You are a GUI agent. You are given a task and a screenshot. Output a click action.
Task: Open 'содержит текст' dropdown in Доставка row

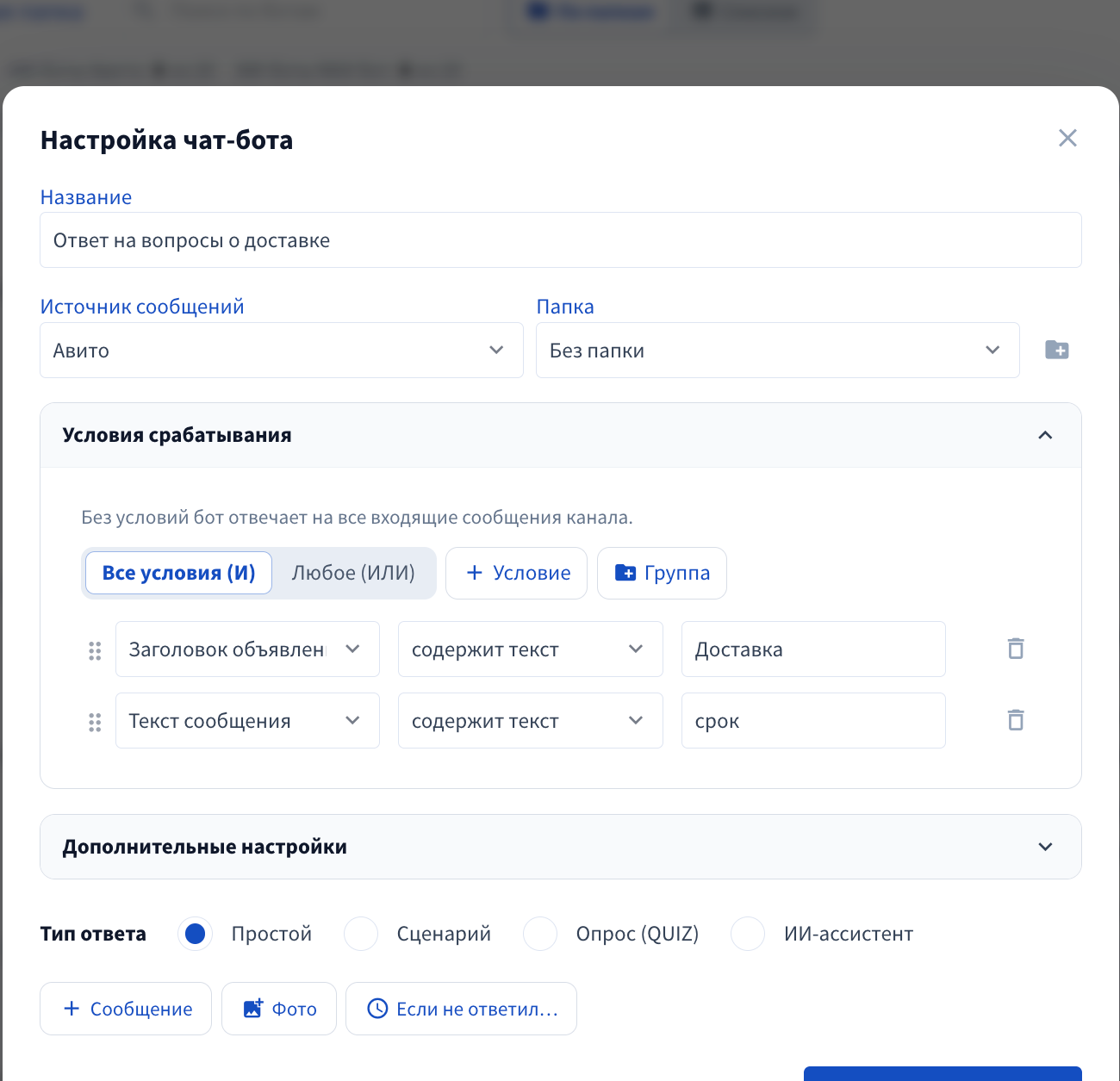pos(530,649)
